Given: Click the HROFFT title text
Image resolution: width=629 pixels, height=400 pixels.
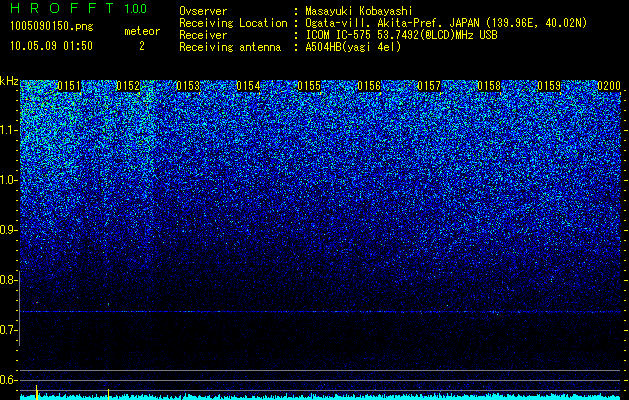Looking at the screenshot, I should click(x=62, y=8).
